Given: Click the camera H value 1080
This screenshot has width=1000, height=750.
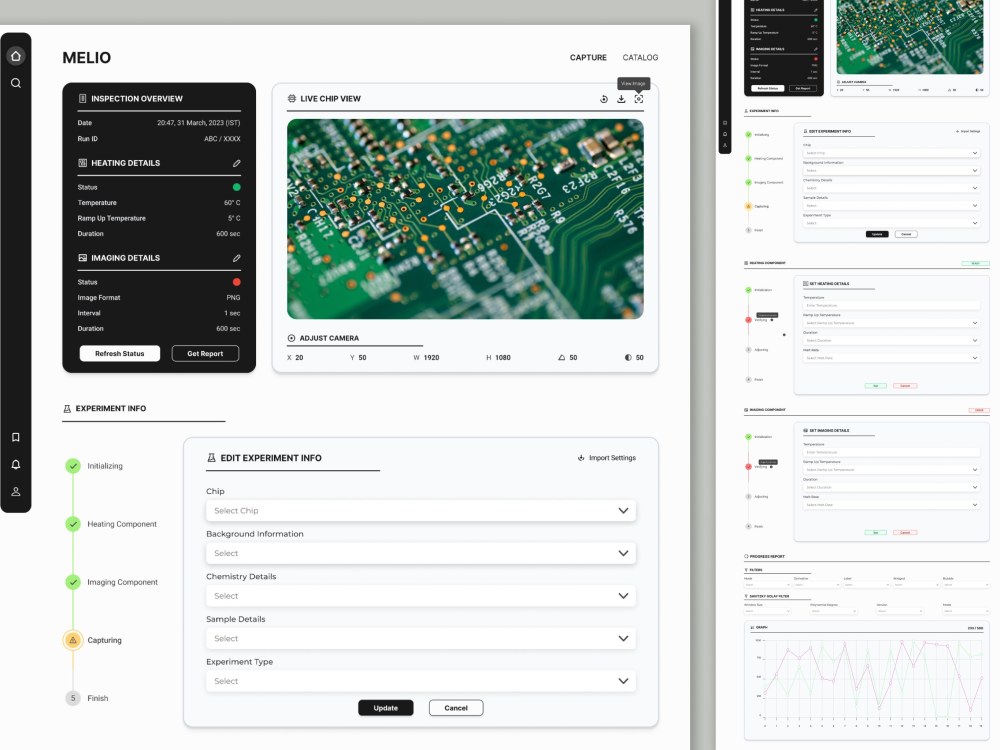Looking at the screenshot, I should tap(503, 358).
